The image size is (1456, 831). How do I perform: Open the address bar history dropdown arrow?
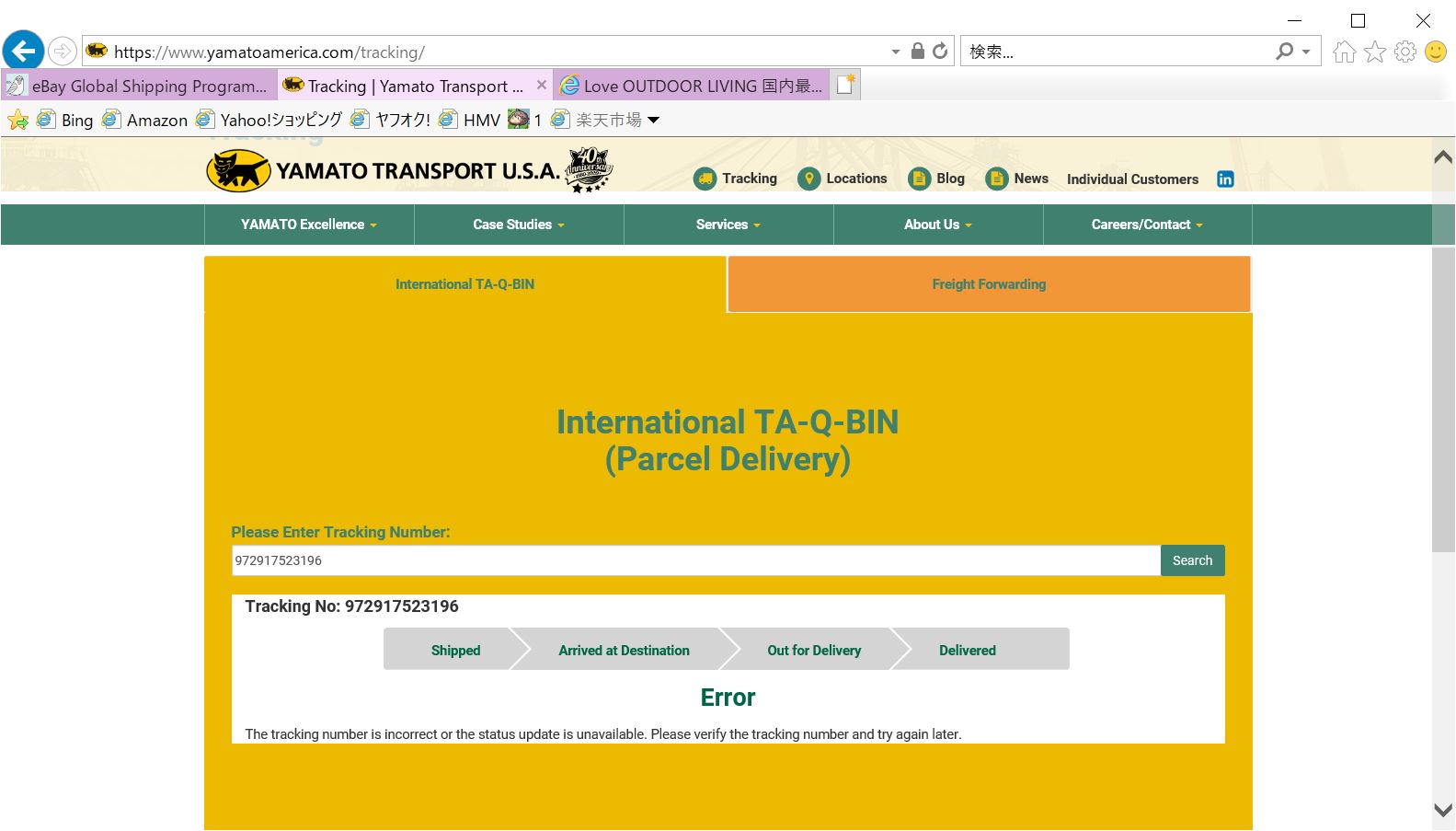[x=896, y=52]
